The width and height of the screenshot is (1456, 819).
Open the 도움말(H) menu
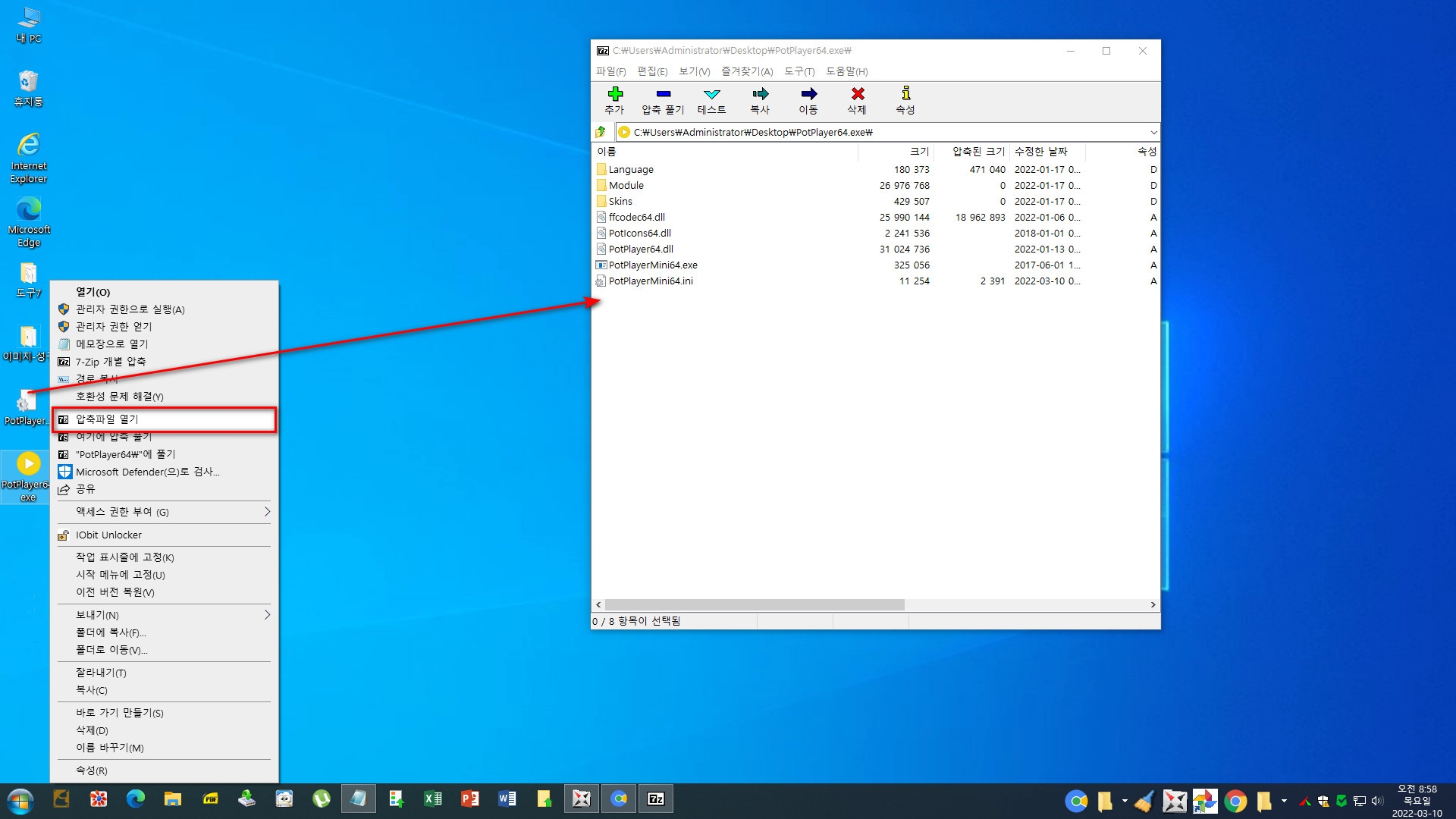click(846, 71)
